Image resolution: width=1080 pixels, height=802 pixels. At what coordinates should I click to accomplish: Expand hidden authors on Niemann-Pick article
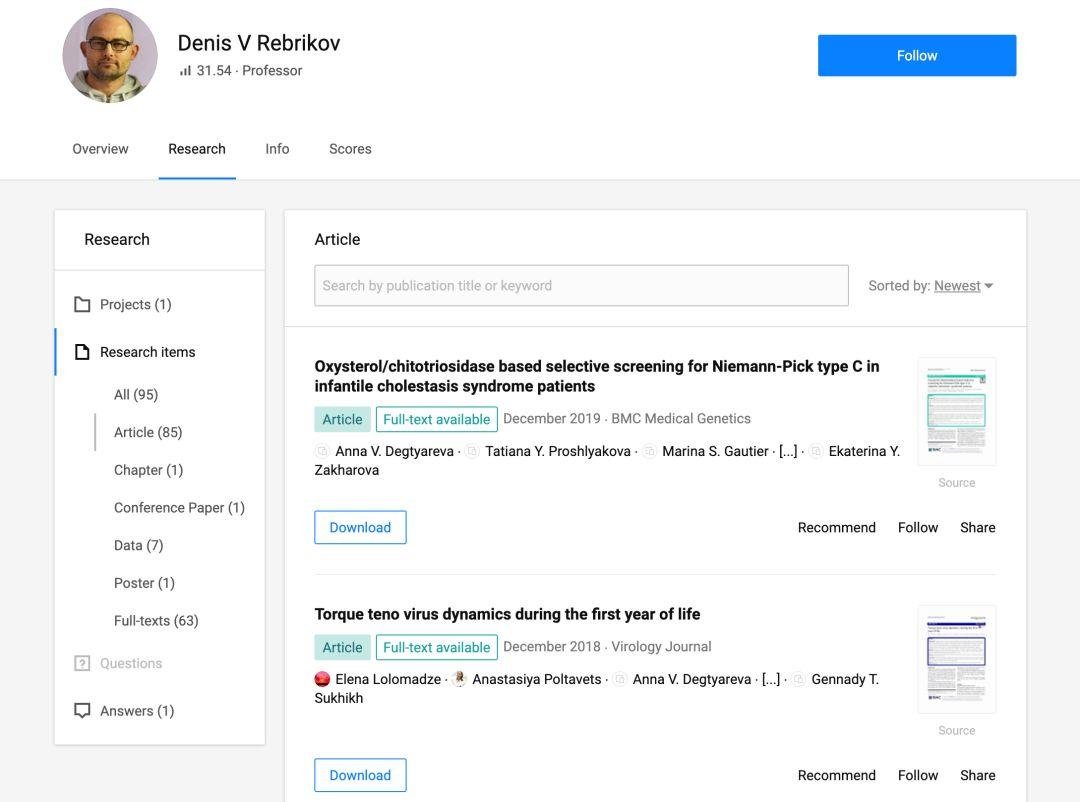tap(788, 452)
